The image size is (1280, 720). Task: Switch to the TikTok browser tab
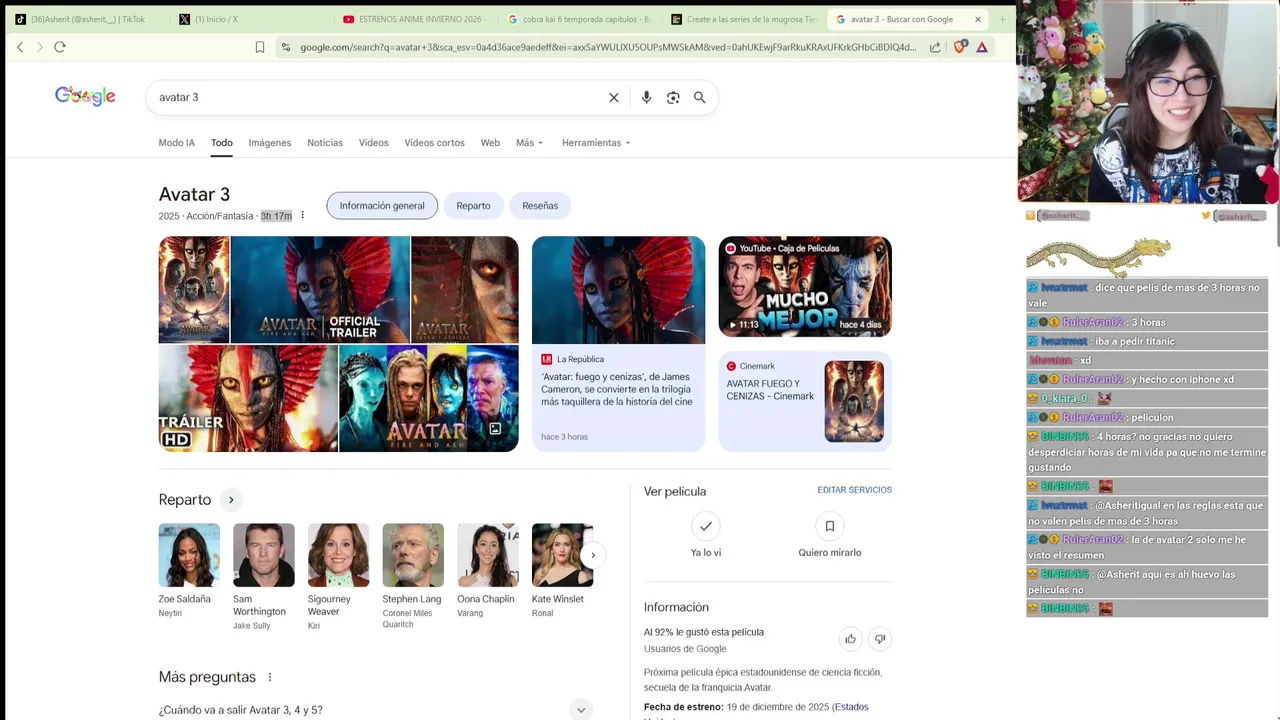86,19
